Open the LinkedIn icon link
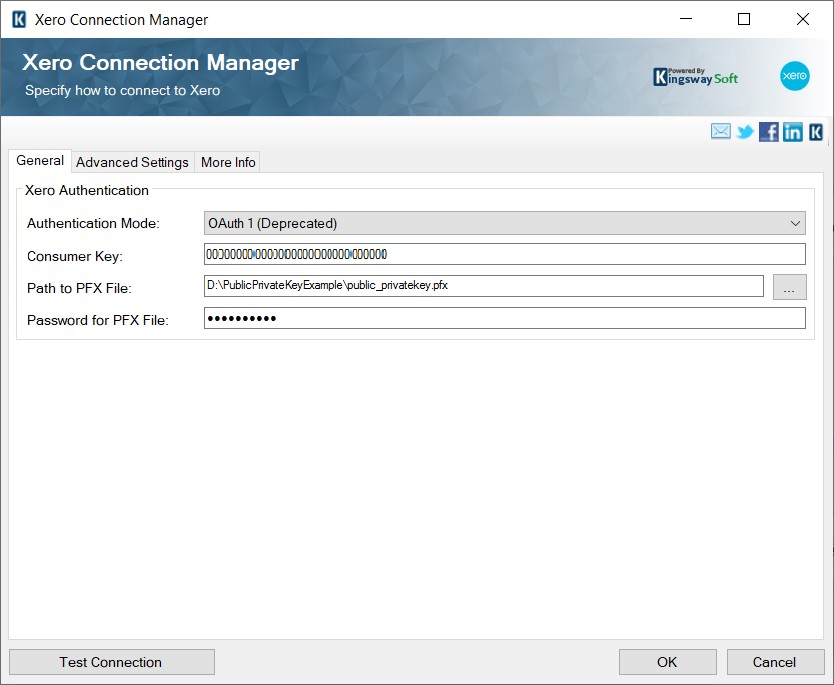The width and height of the screenshot is (834, 685). [793, 131]
